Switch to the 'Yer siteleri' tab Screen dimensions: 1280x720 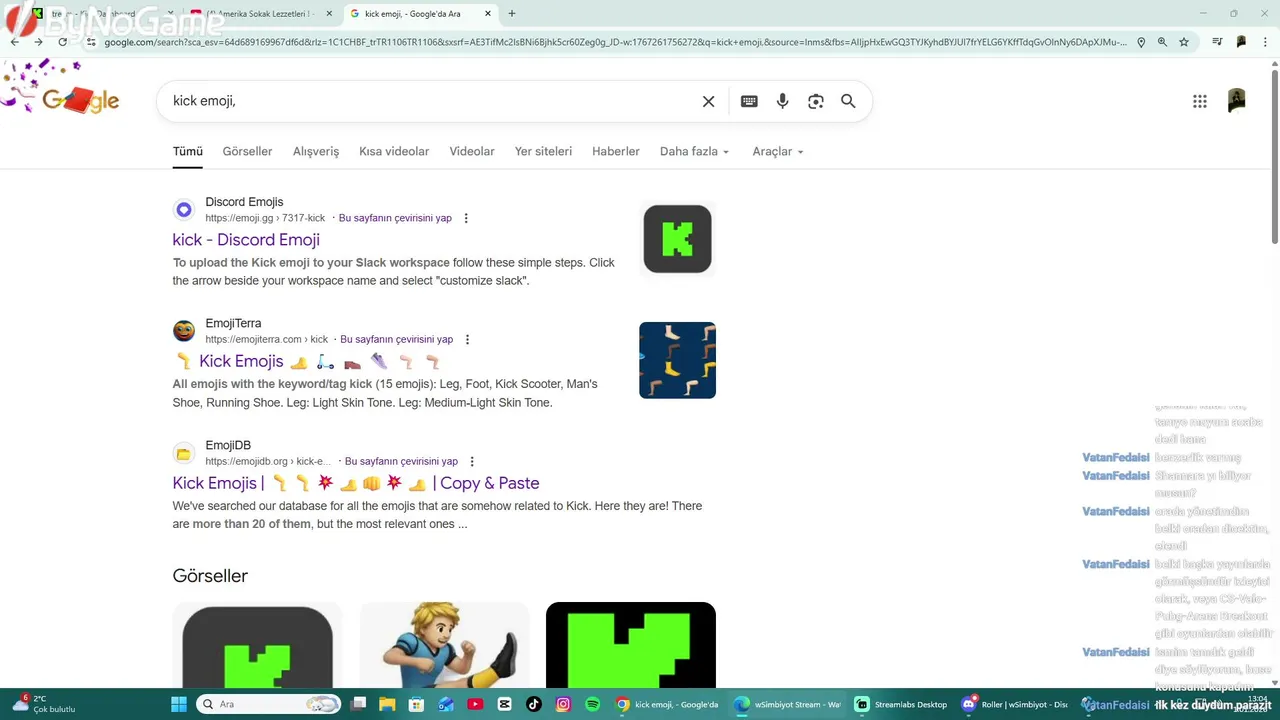pos(543,151)
